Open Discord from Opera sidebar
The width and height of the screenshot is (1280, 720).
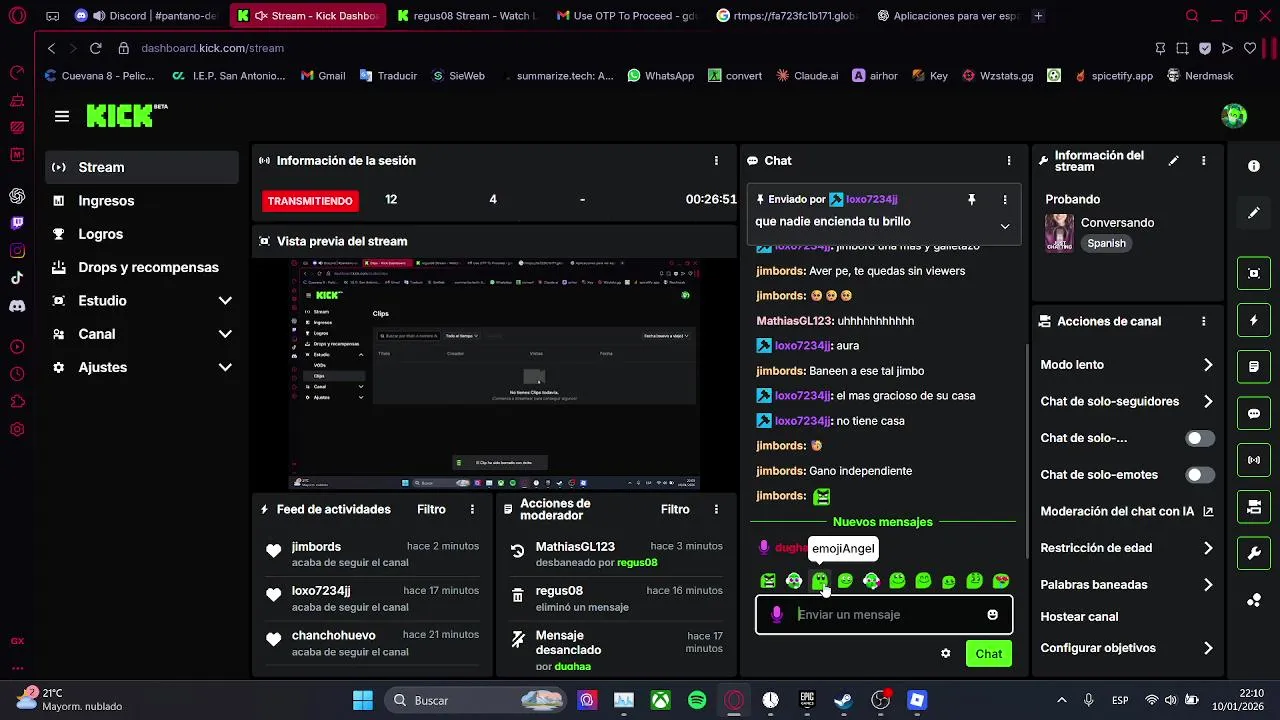[17, 306]
